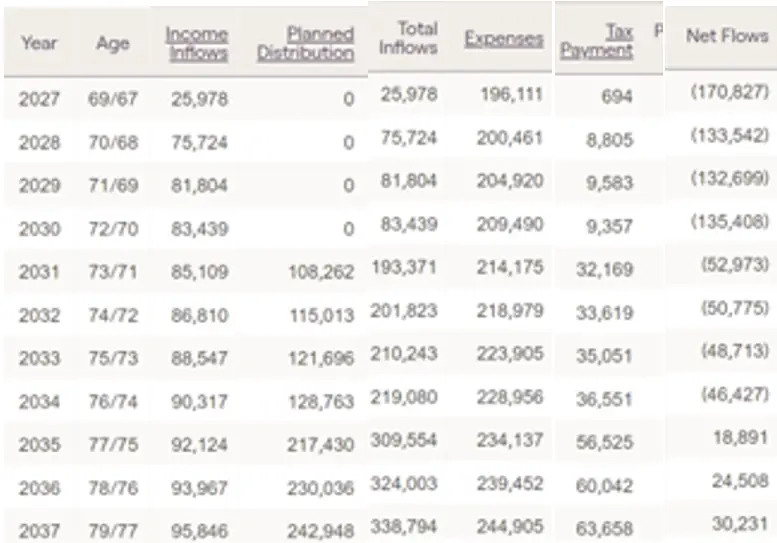Click the 242,948 planned distribution value
The image size is (777, 543).
321,531
